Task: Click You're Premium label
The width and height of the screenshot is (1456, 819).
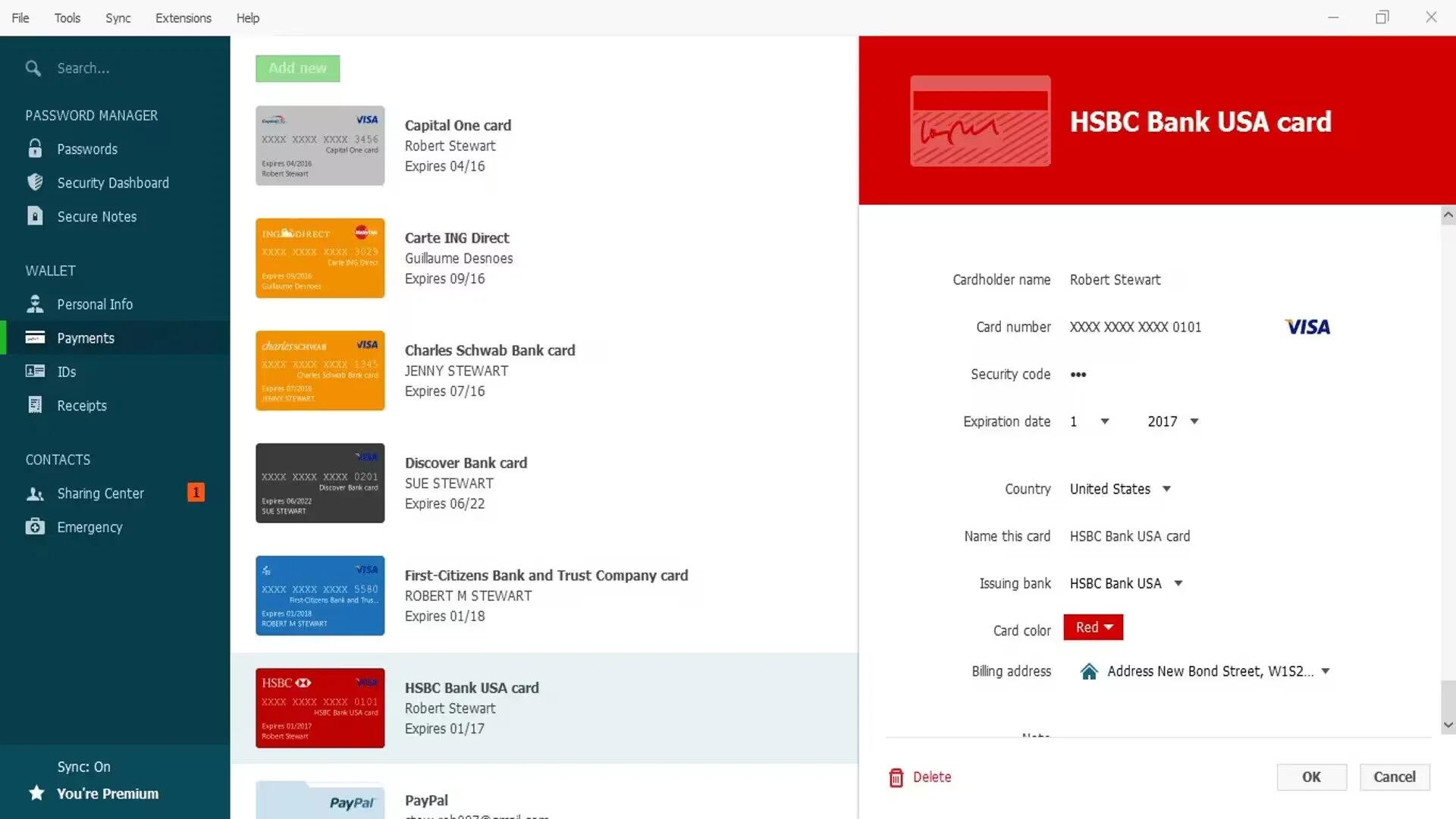Action: click(108, 794)
